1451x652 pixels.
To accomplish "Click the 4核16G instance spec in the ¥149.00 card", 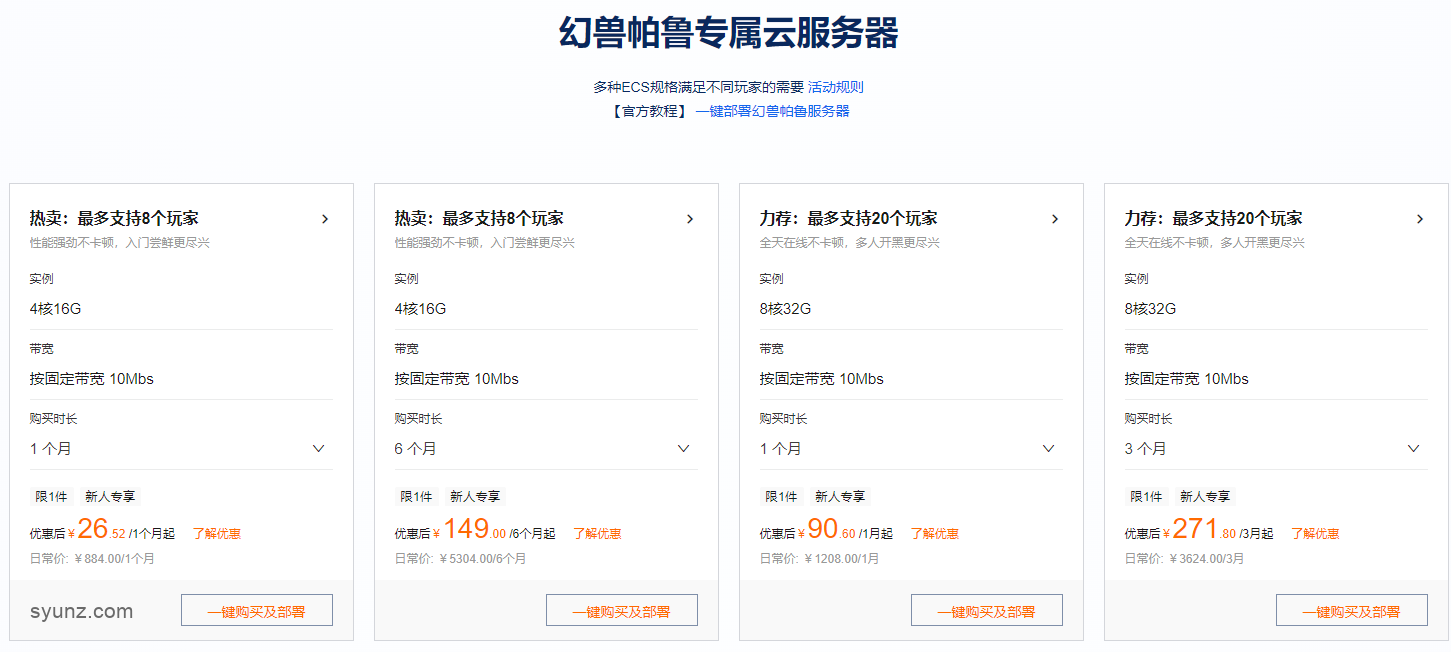I will [x=421, y=309].
